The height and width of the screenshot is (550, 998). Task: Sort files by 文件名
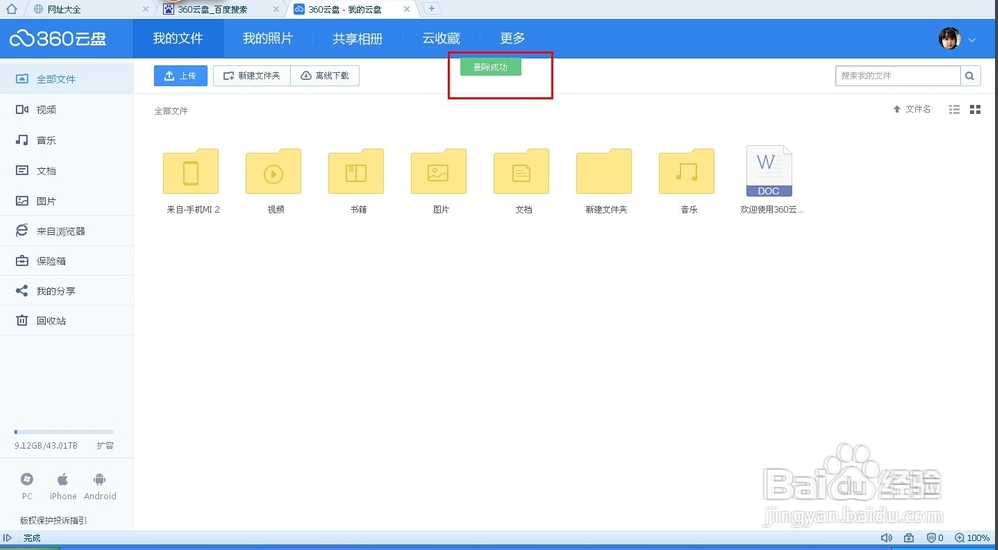[x=912, y=109]
